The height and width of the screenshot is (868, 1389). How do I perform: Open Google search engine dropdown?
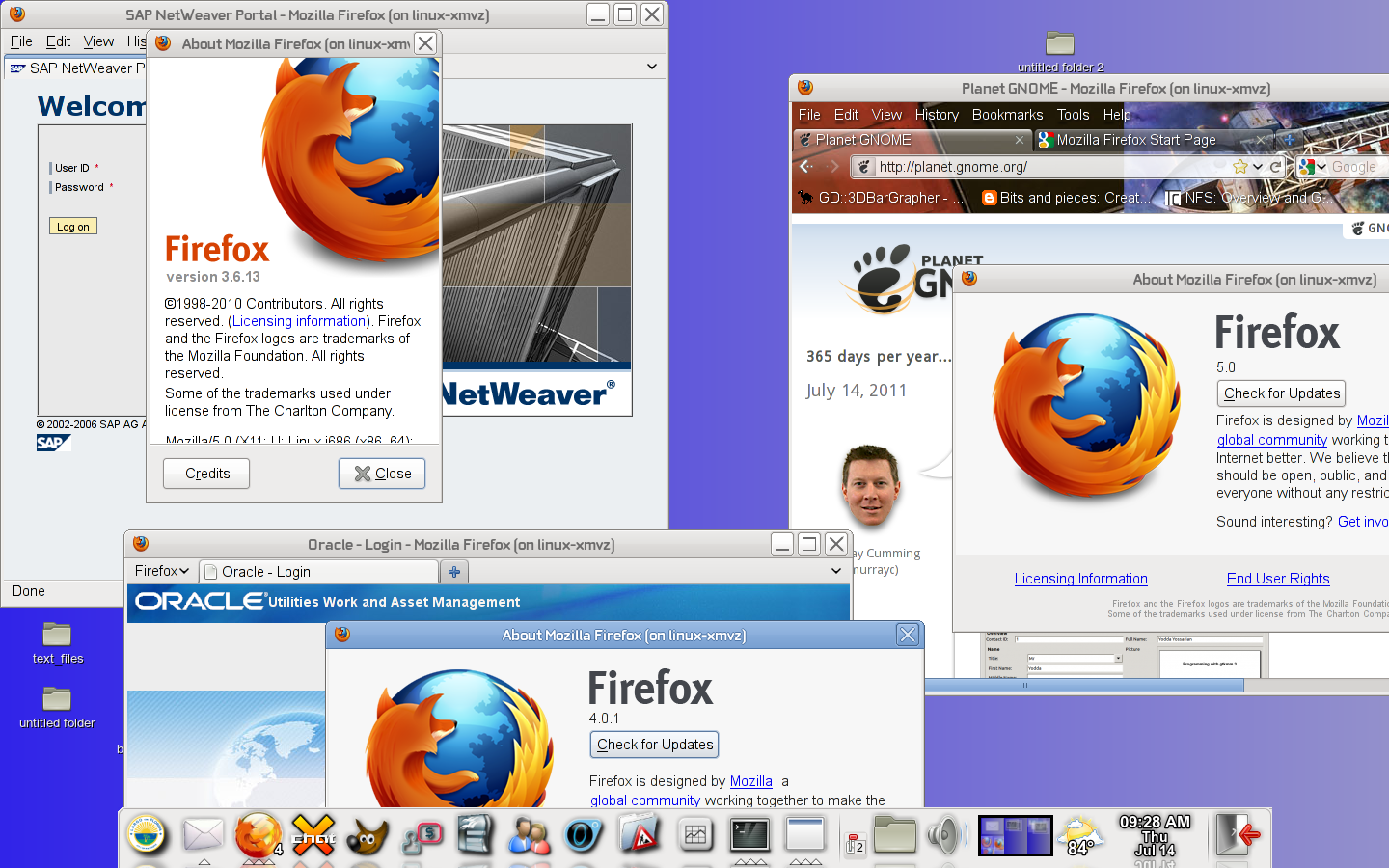1311,167
